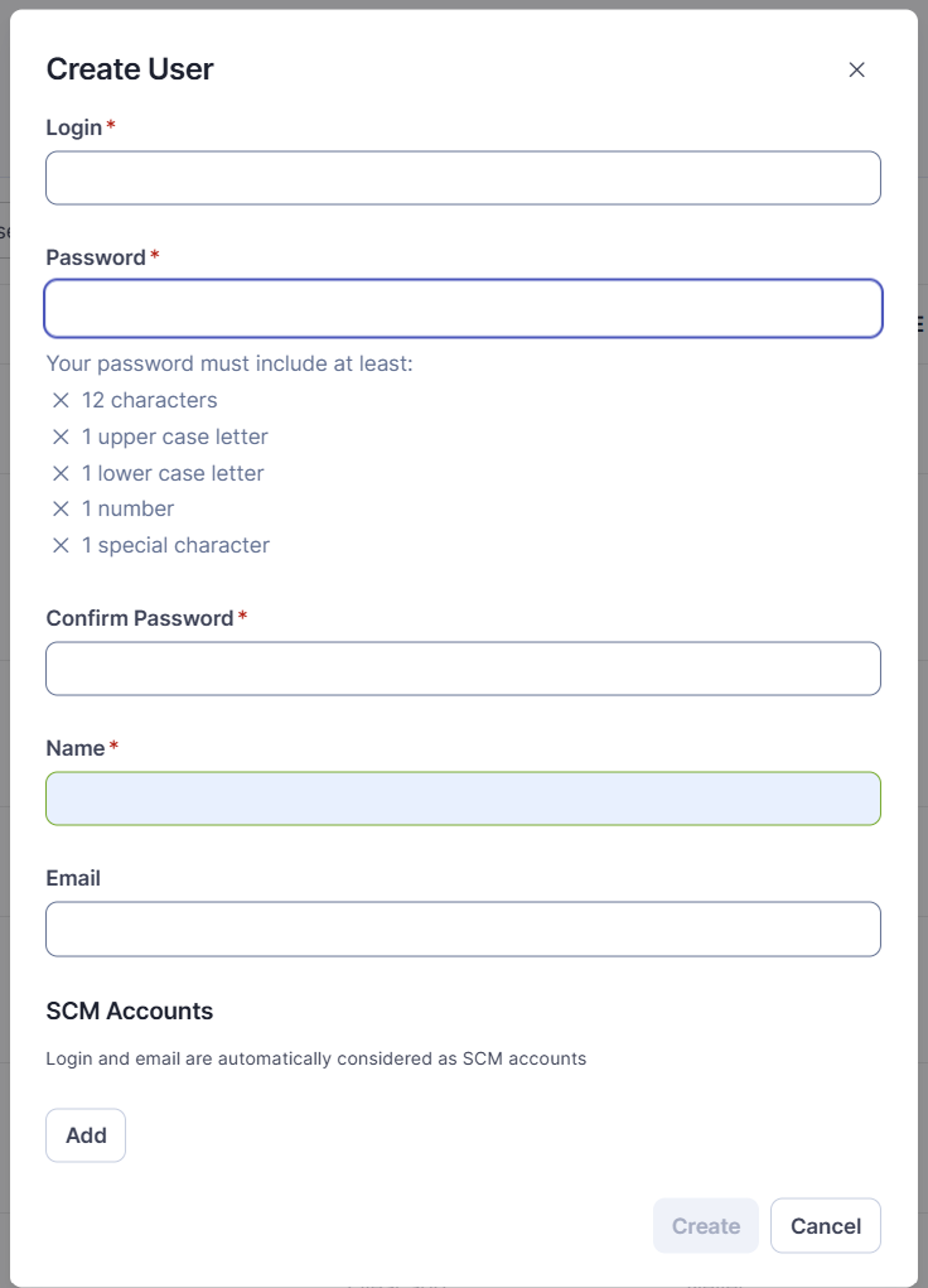Cancel the user creation
928x1288 pixels.
pyautogui.click(x=825, y=1226)
